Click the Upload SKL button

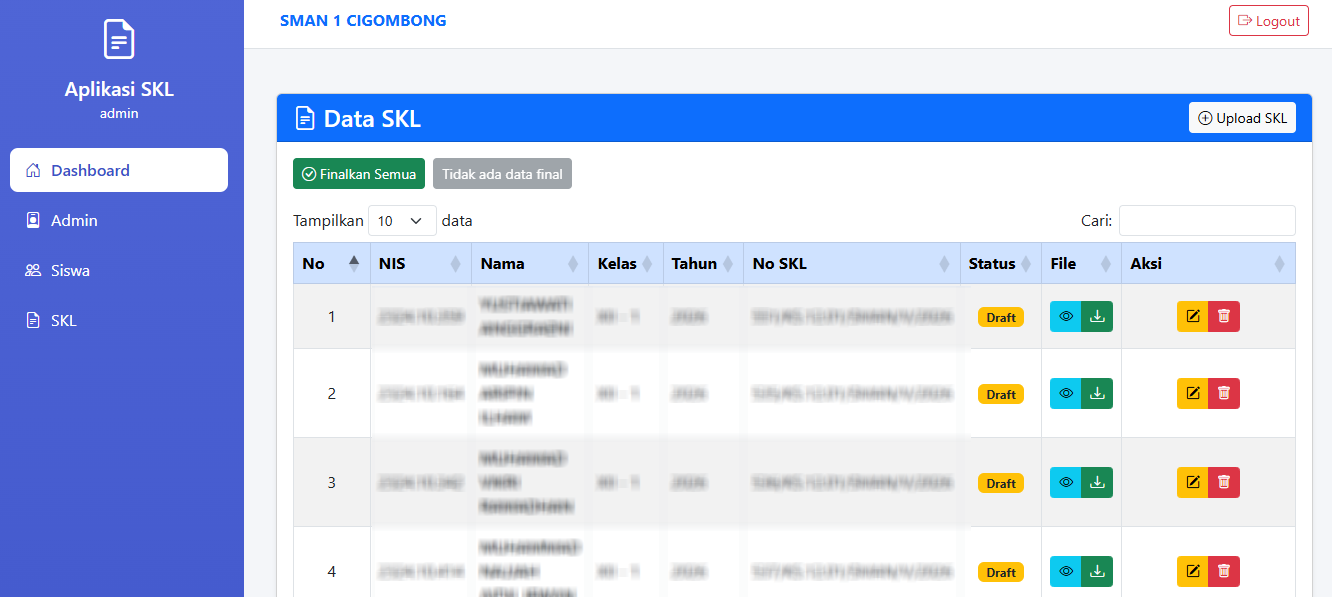click(x=1242, y=118)
